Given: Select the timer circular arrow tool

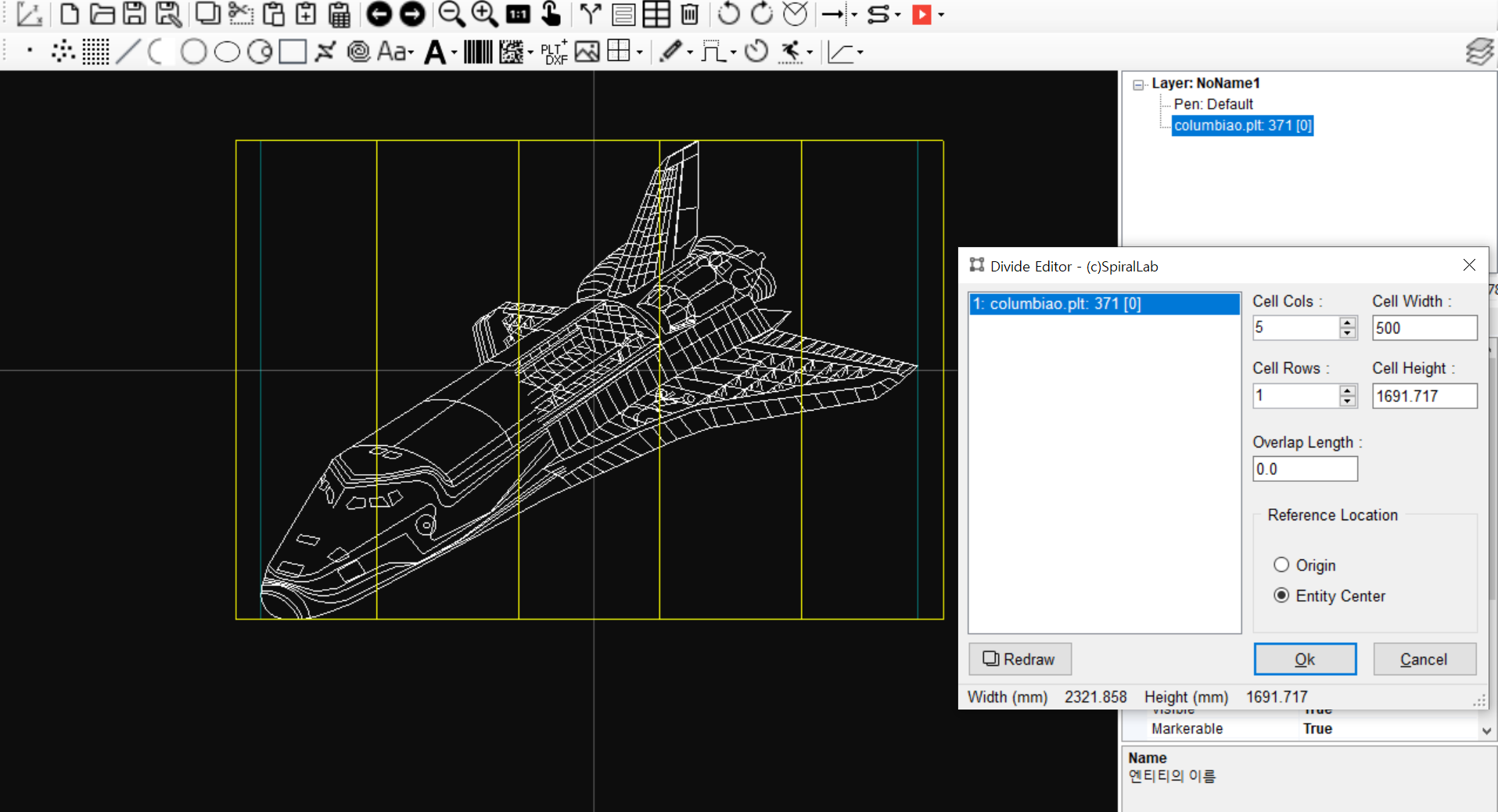Looking at the screenshot, I should click(756, 52).
